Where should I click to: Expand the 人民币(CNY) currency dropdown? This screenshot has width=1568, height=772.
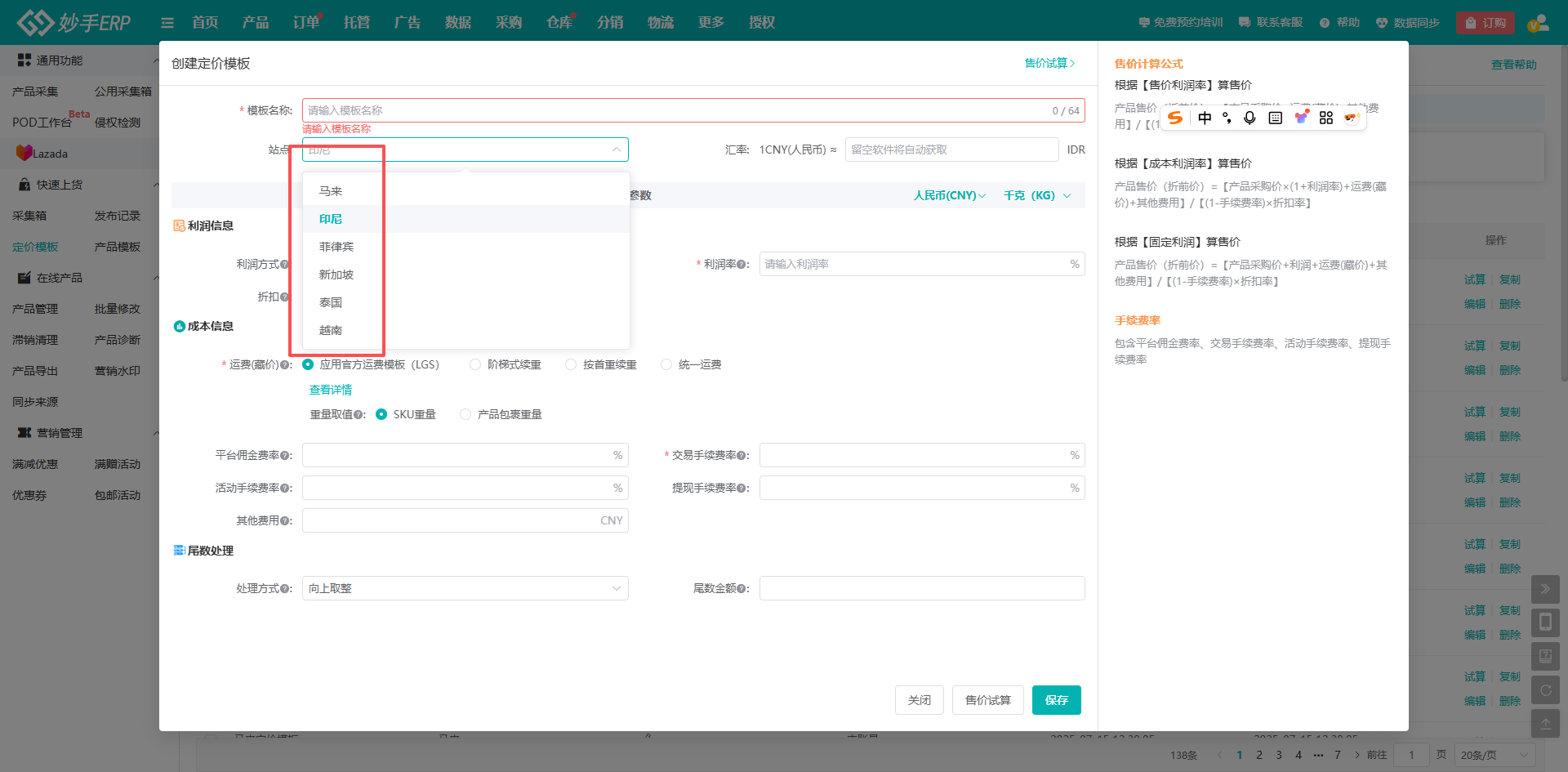[x=949, y=195]
